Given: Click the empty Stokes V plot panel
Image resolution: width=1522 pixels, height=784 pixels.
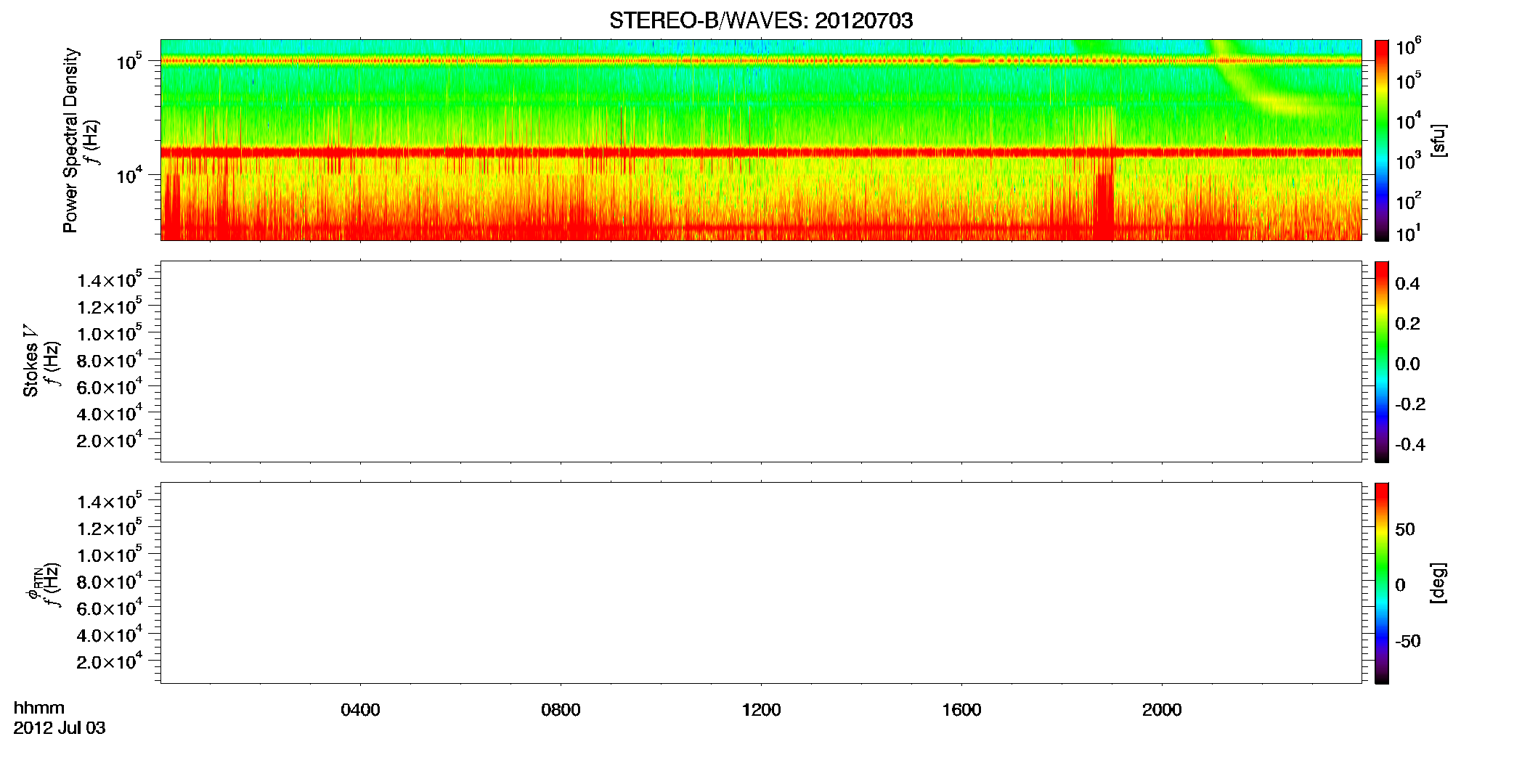Looking at the screenshot, I should click(761, 362).
